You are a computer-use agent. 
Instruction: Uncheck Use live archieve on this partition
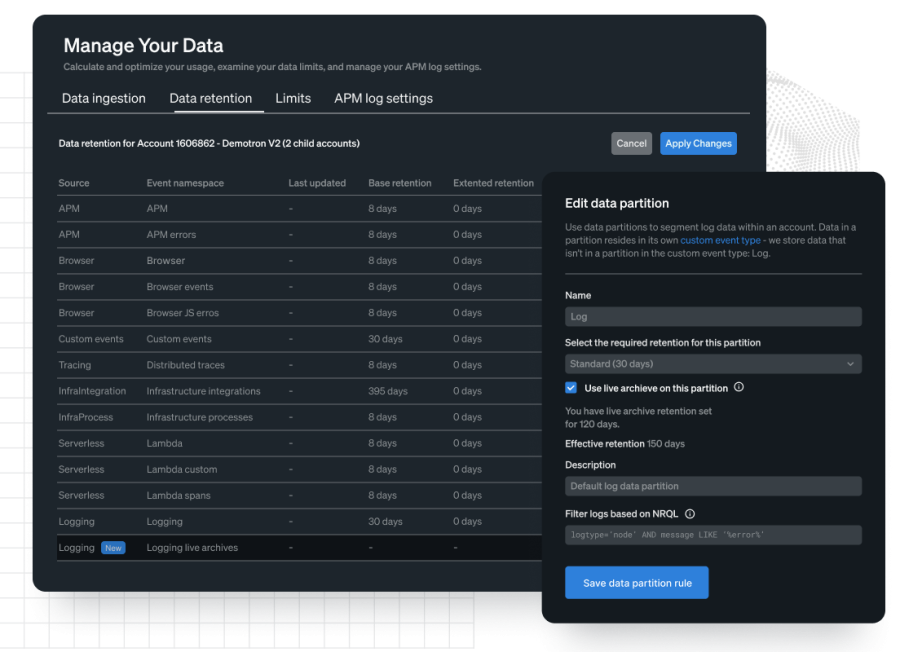coord(570,388)
